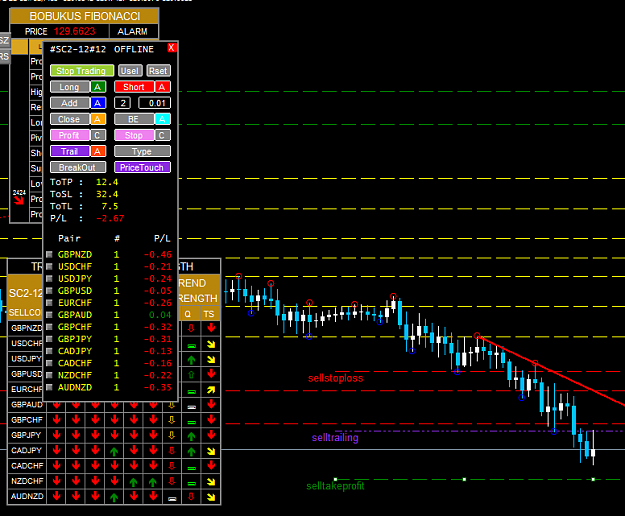Click the PriceTouch button

(142, 167)
